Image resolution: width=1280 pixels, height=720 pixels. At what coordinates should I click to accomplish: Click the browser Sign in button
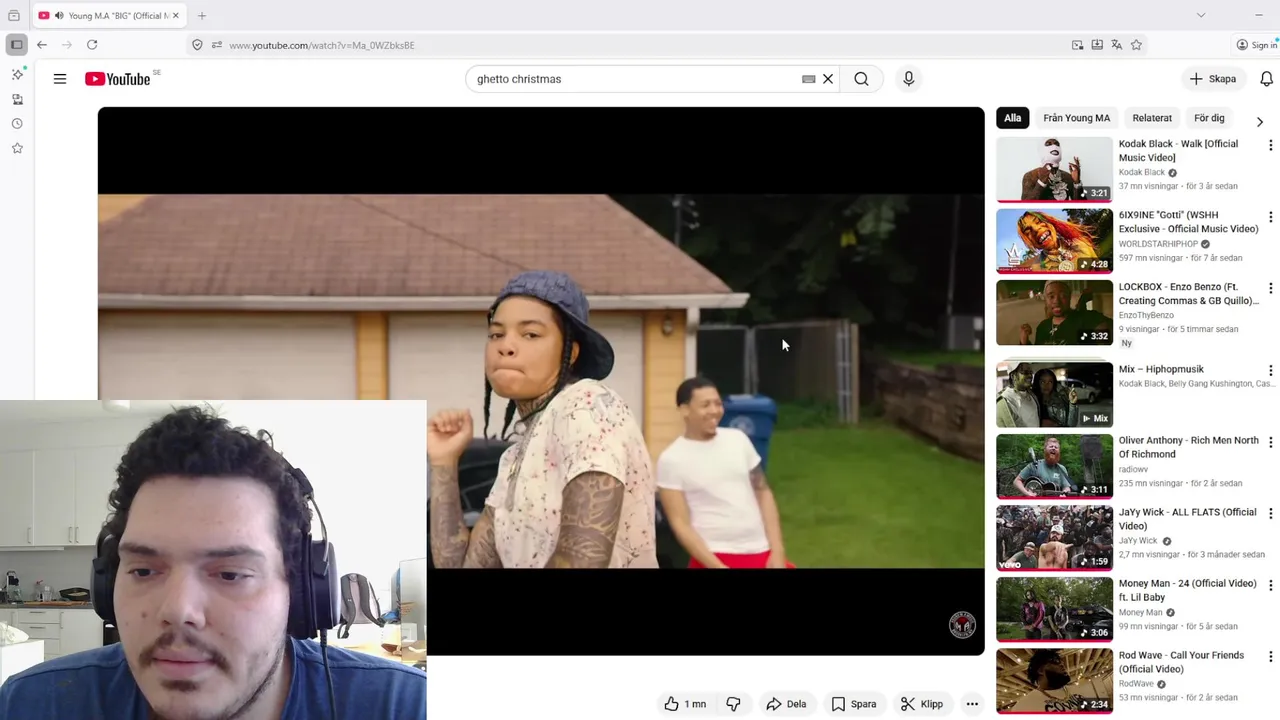point(1256,45)
